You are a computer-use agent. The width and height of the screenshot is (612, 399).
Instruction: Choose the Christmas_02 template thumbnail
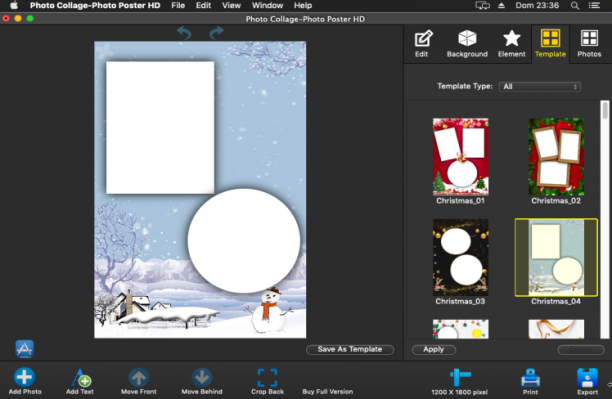tap(556, 157)
